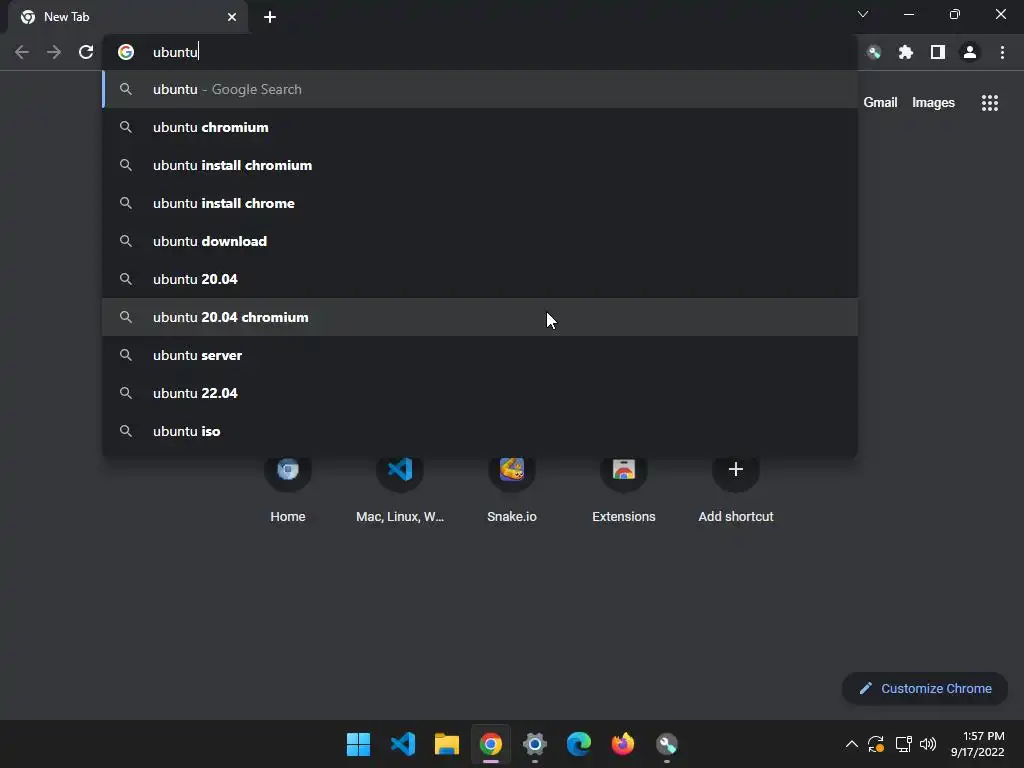Image resolution: width=1024 pixels, height=768 pixels.
Task: Reload the current page
Action: click(x=86, y=52)
